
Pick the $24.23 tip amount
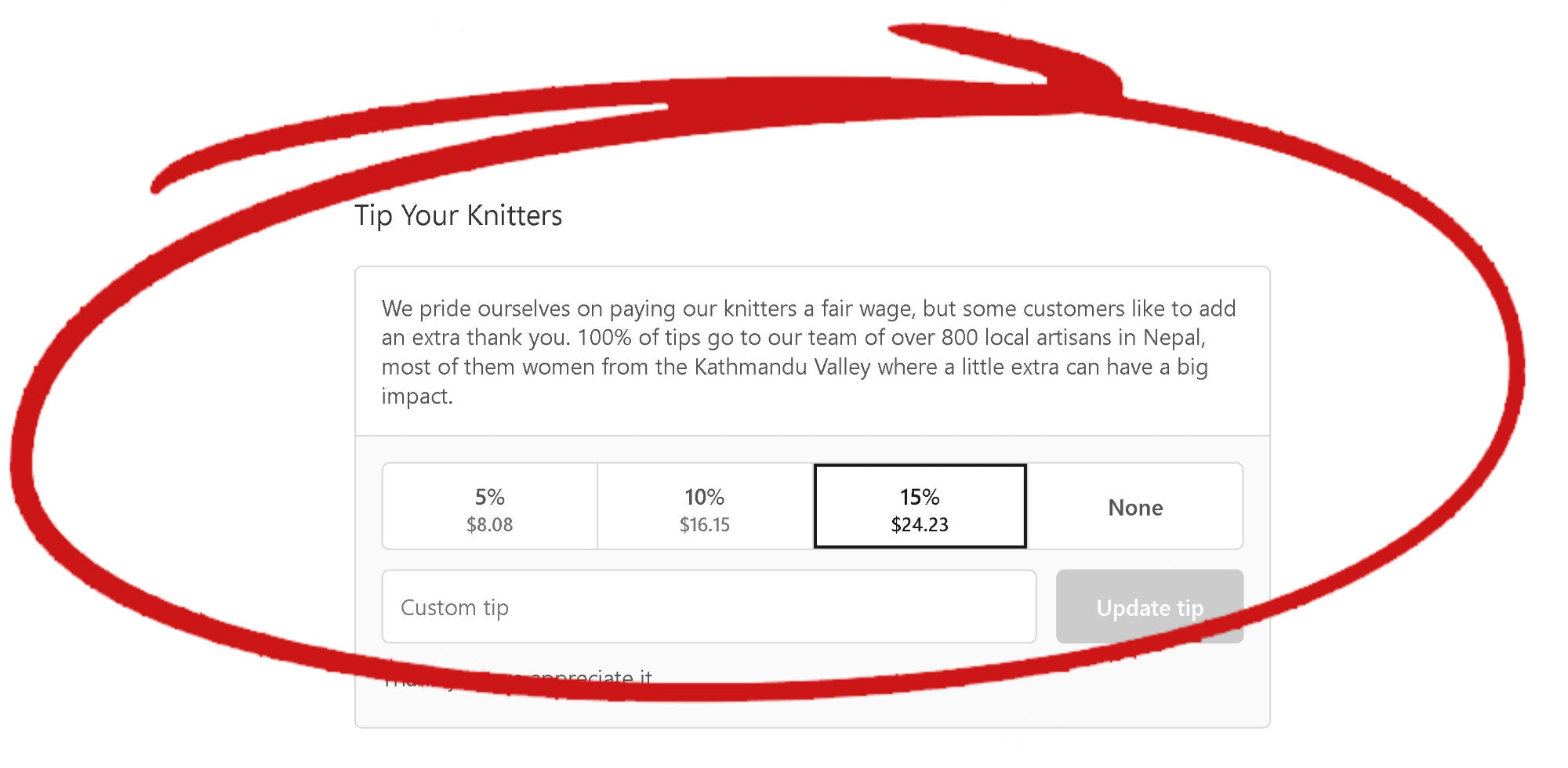(920, 524)
